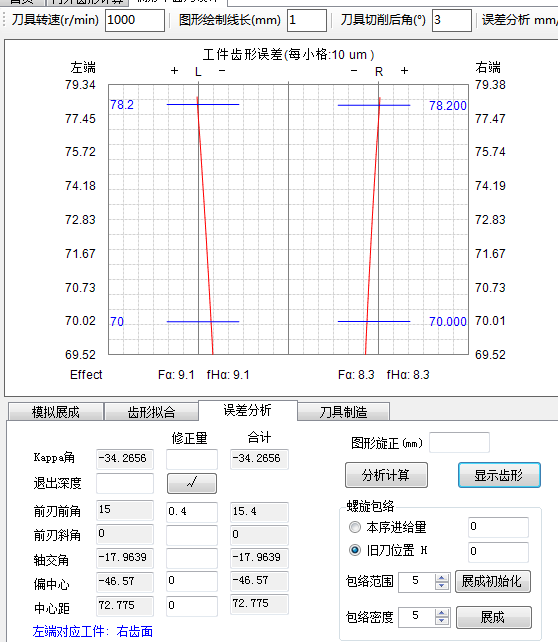Click the 图形绘制线长 input field
The width and height of the screenshot is (558, 642).
307,20
